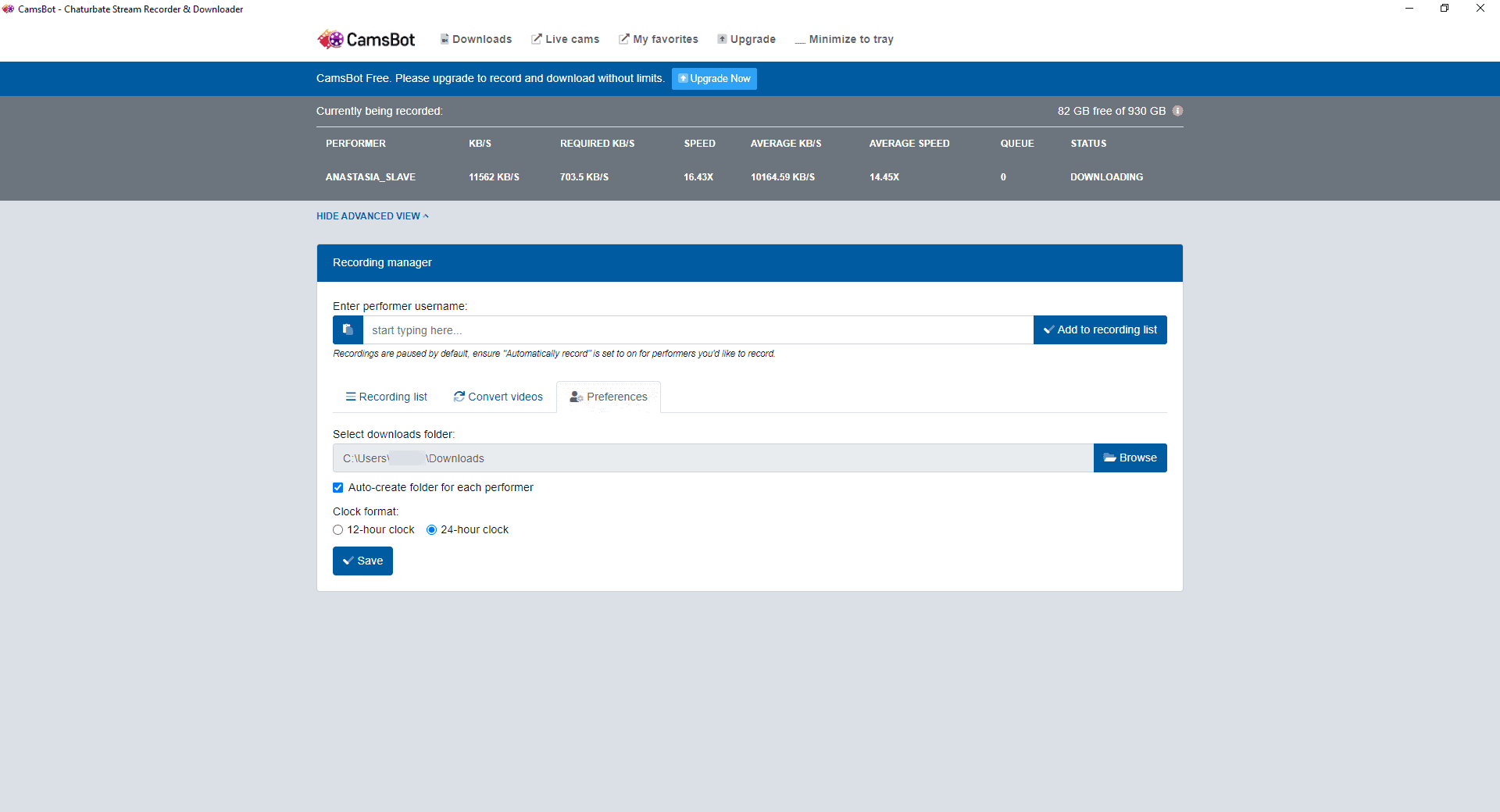Click the STATUS column header

(x=1088, y=144)
